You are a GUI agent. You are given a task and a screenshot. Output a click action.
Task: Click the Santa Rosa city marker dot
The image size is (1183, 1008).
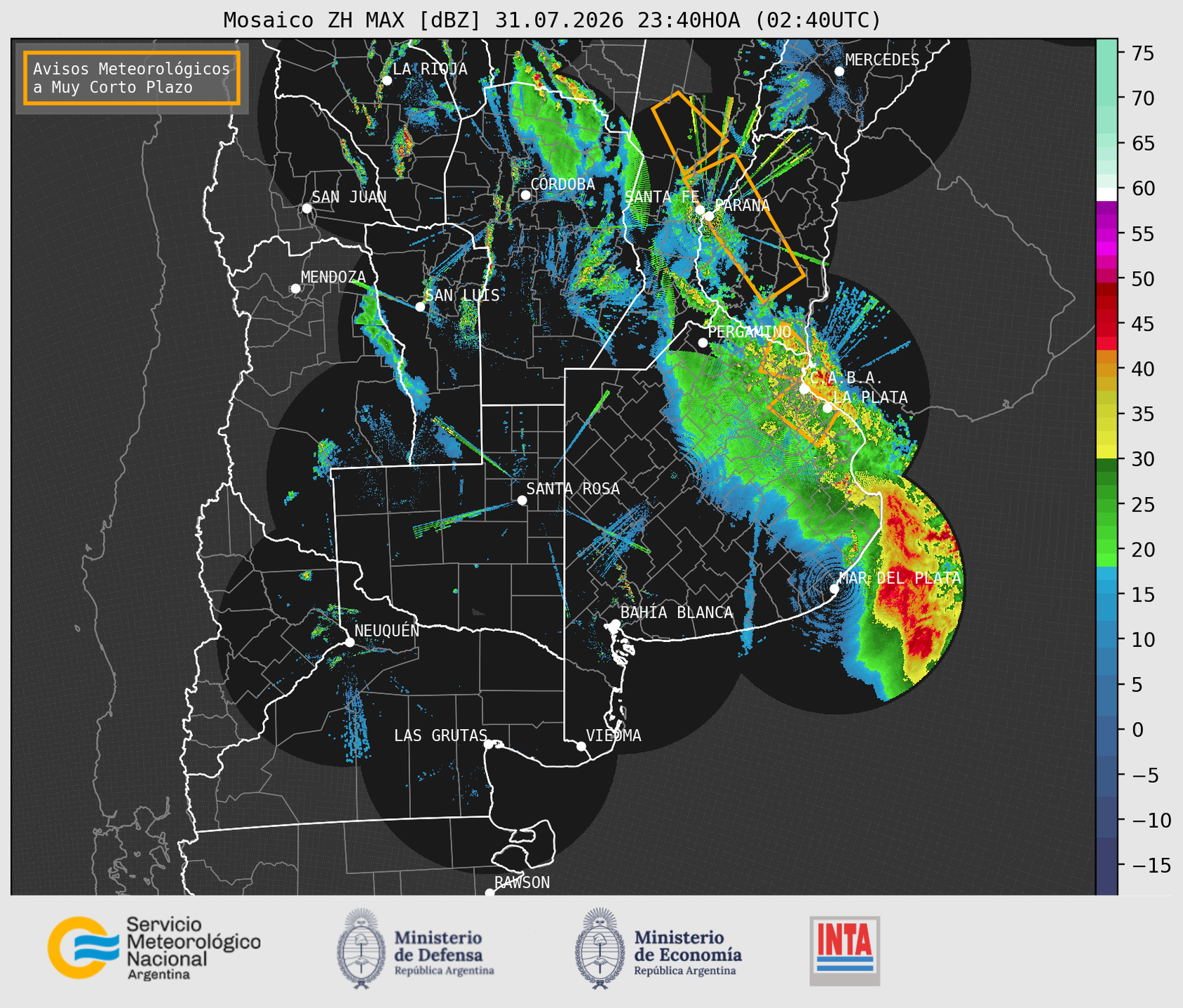[x=522, y=500]
